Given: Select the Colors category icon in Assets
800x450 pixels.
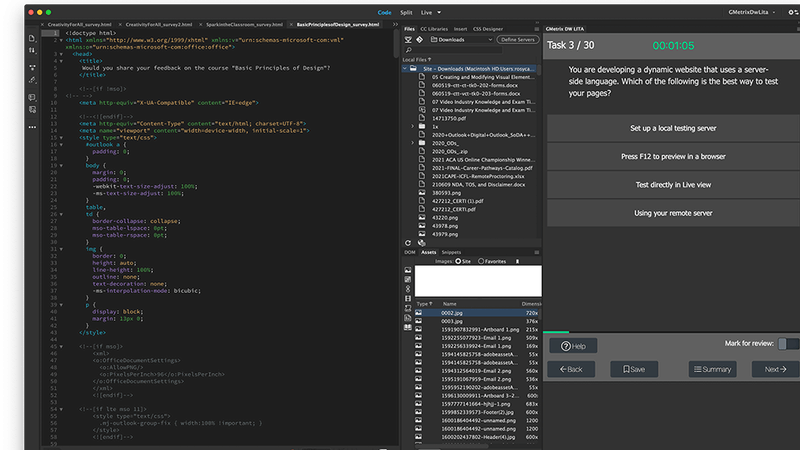Looking at the screenshot, I should point(408,280).
